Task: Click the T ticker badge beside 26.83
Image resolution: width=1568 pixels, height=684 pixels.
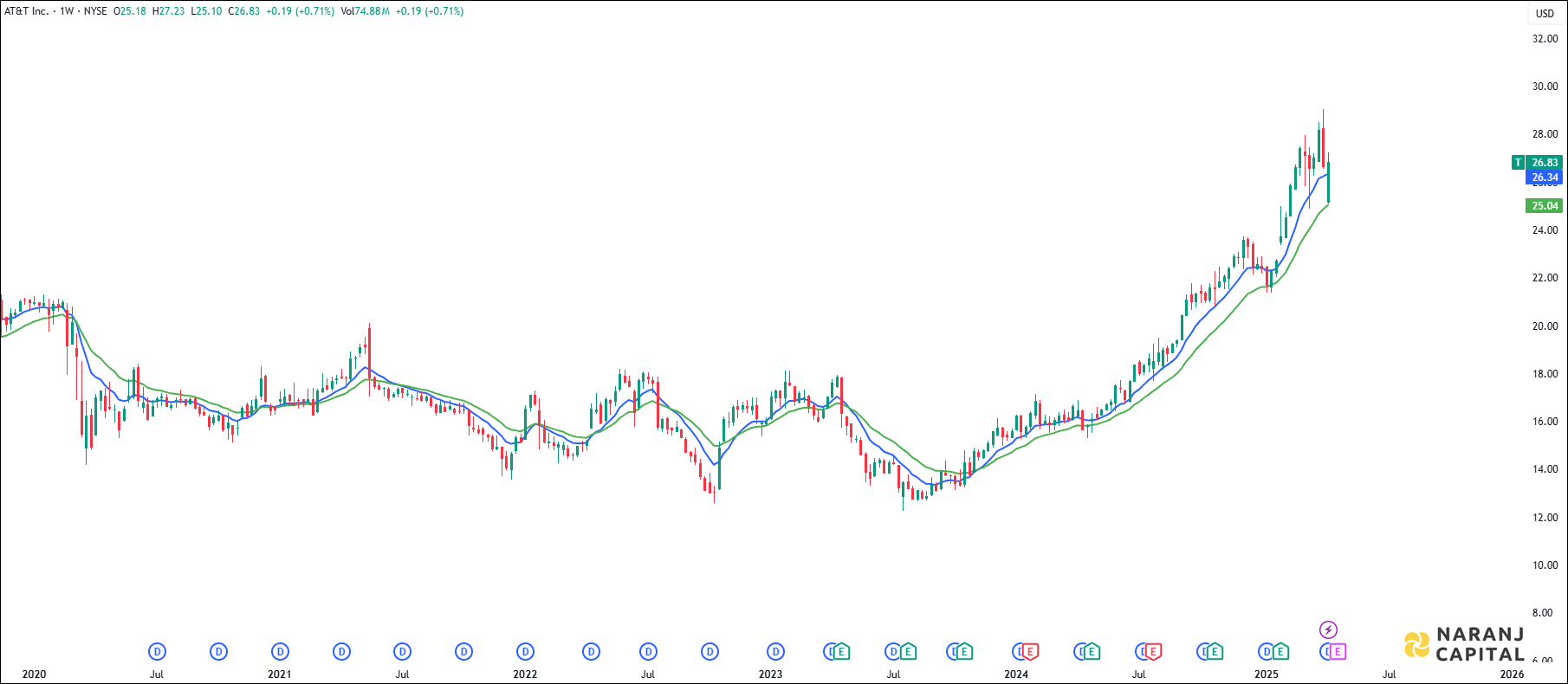Action: click(1518, 162)
